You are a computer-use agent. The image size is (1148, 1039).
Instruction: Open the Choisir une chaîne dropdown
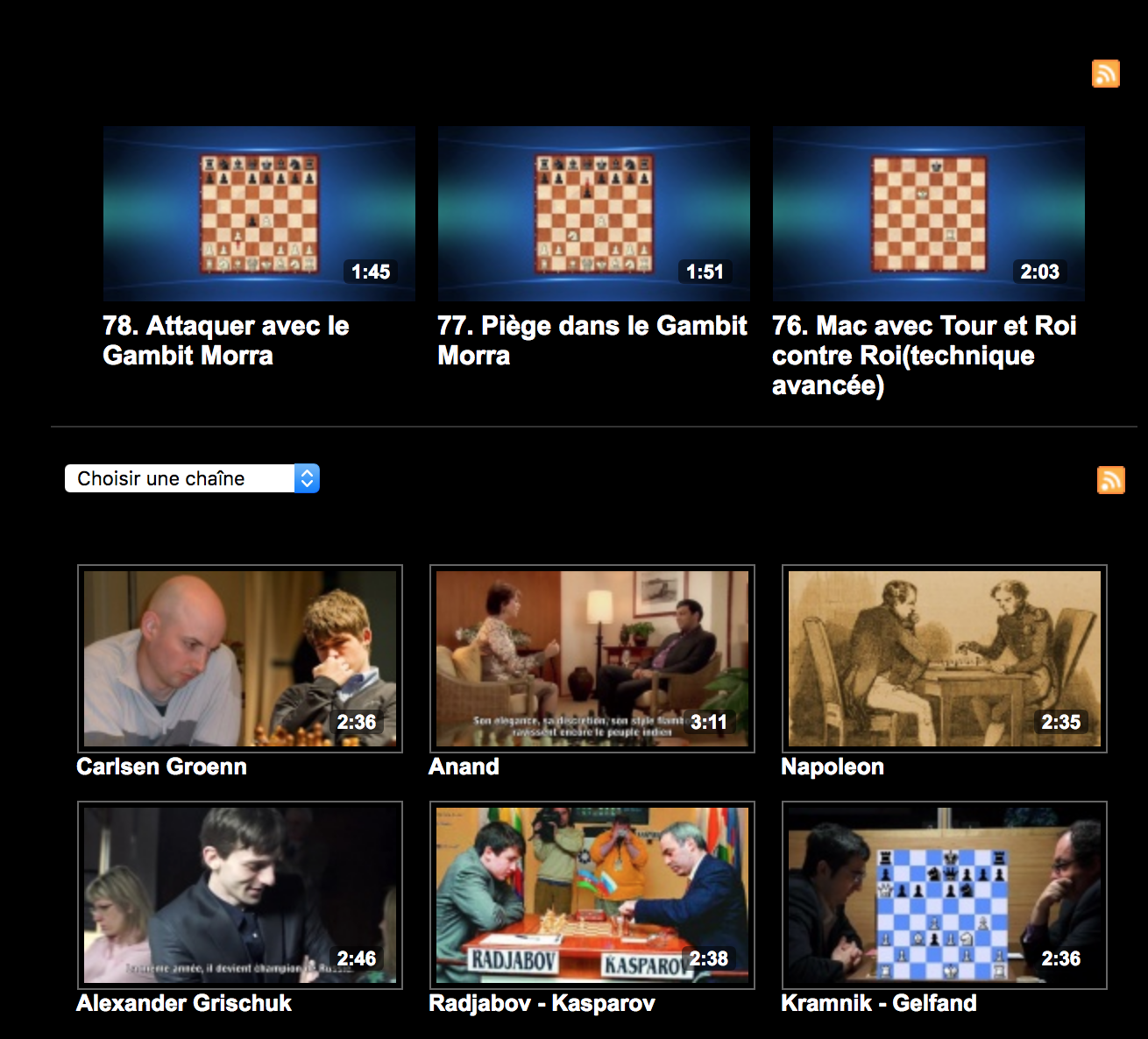pyautogui.click(x=192, y=478)
